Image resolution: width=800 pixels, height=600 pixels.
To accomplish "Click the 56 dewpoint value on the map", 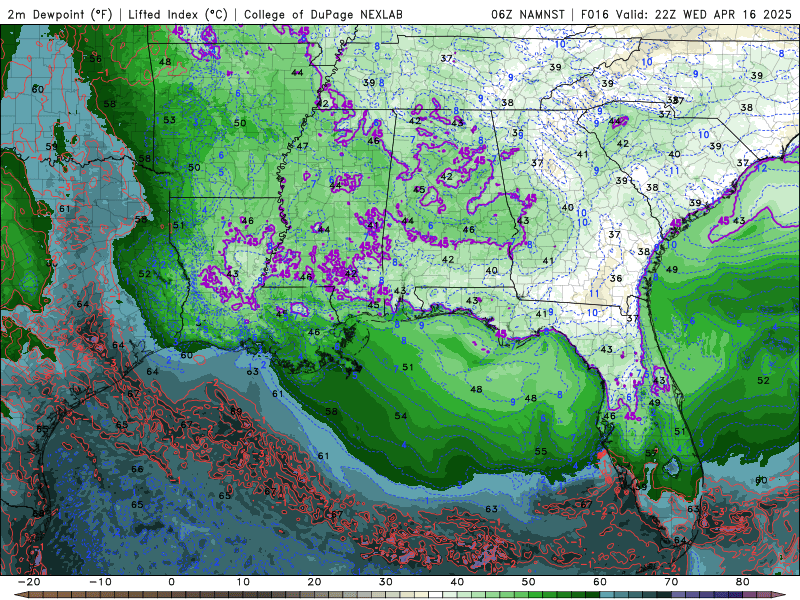I will point(95,58).
